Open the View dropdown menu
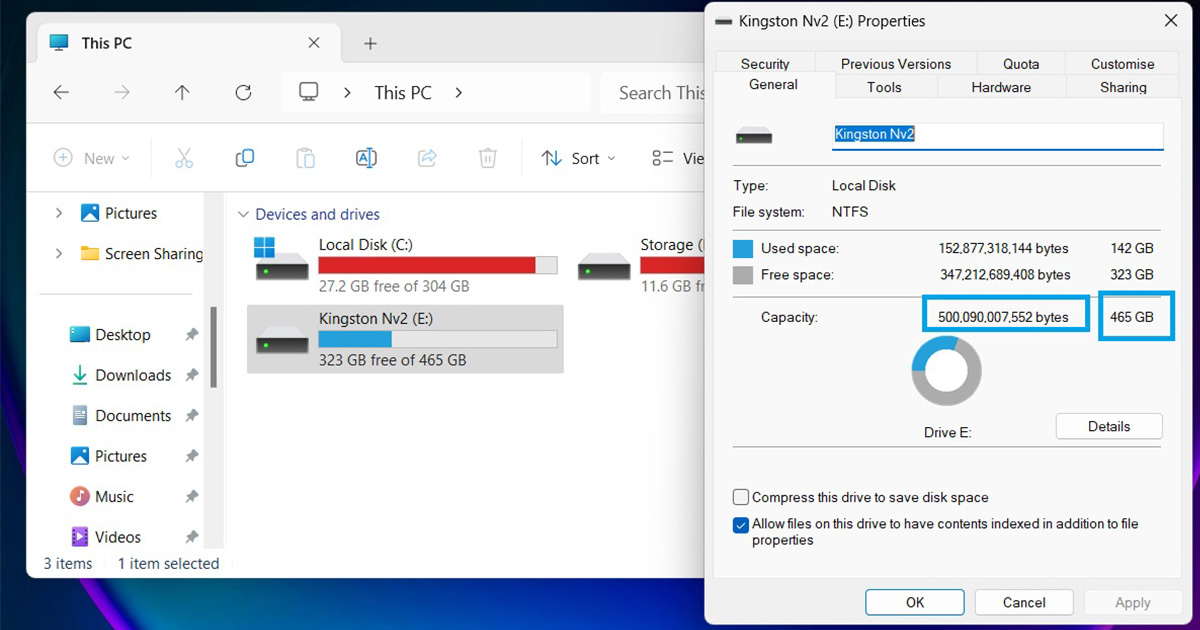The image size is (1200, 630). [678, 158]
